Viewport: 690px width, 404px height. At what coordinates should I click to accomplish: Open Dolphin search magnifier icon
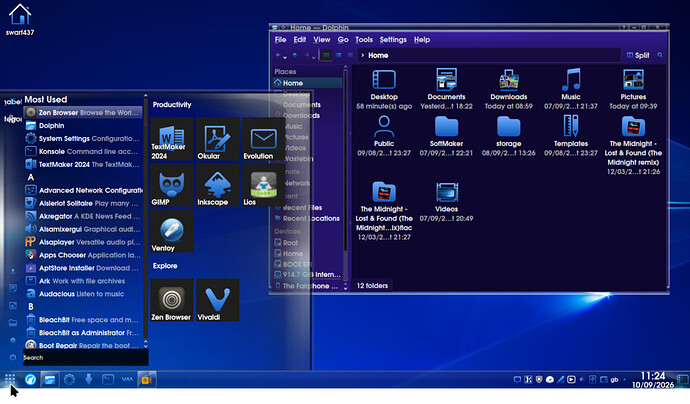[x=660, y=55]
